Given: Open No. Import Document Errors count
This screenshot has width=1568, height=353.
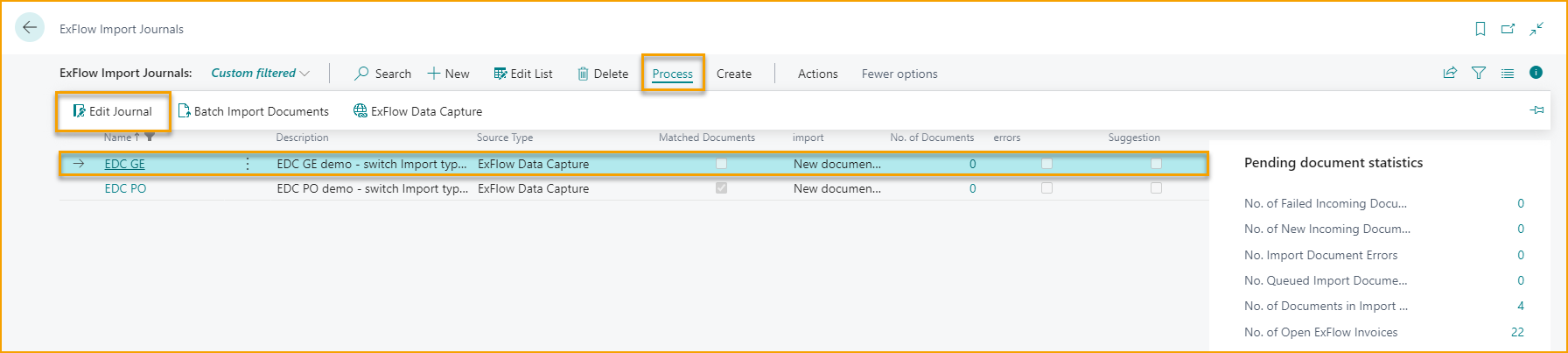Looking at the screenshot, I should [1521, 255].
